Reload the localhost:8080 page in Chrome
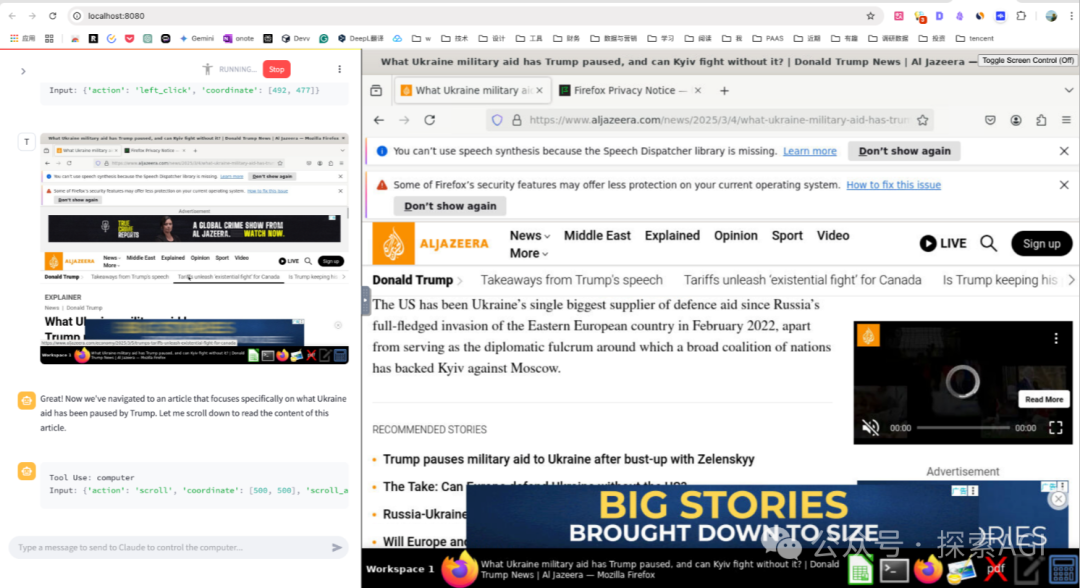Viewport: 1080px width, 588px height. (x=52, y=16)
